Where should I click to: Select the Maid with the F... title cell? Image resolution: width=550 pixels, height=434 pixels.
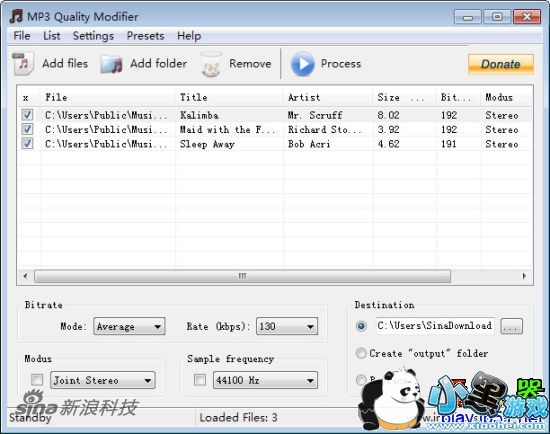click(x=227, y=129)
